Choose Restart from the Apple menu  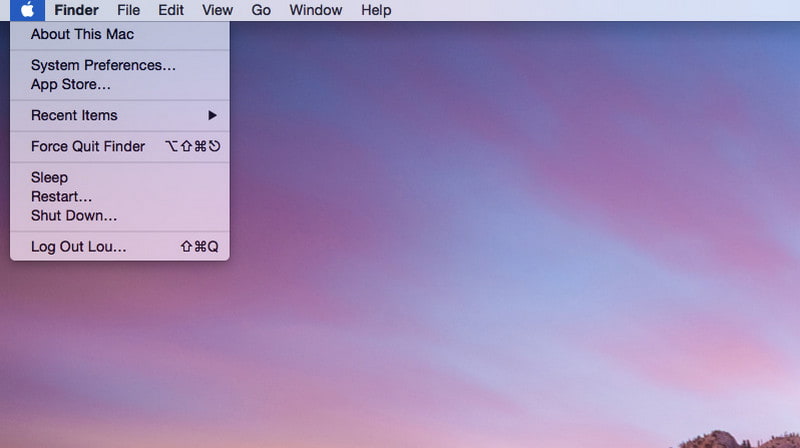click(x=61, y=196)
